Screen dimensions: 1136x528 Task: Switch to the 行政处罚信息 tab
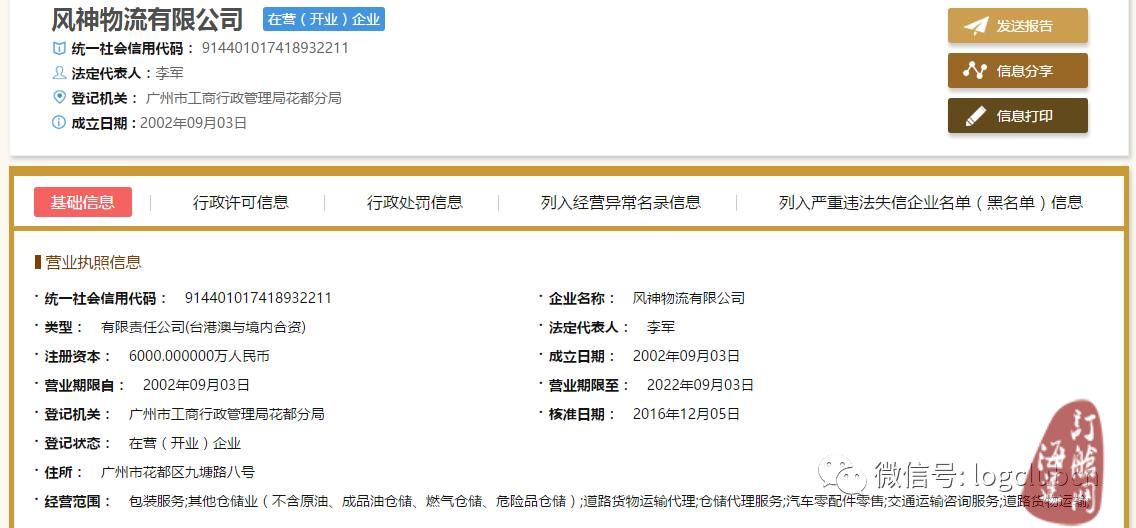point(414,202)
